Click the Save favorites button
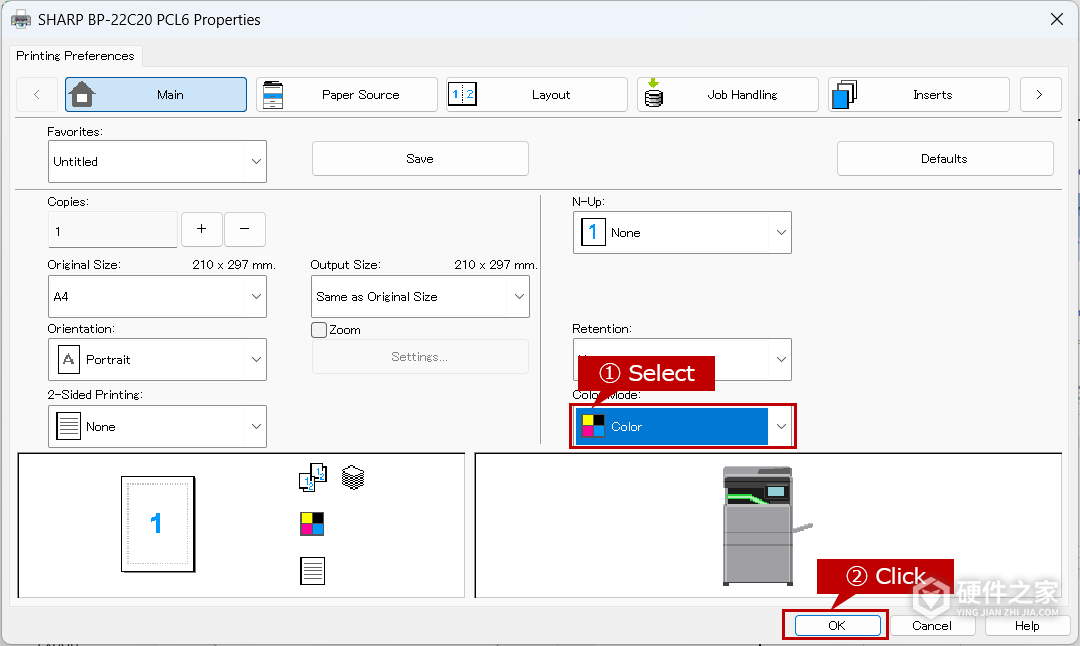The height and width of the screenshot is (646, 1080). [420, 158]
